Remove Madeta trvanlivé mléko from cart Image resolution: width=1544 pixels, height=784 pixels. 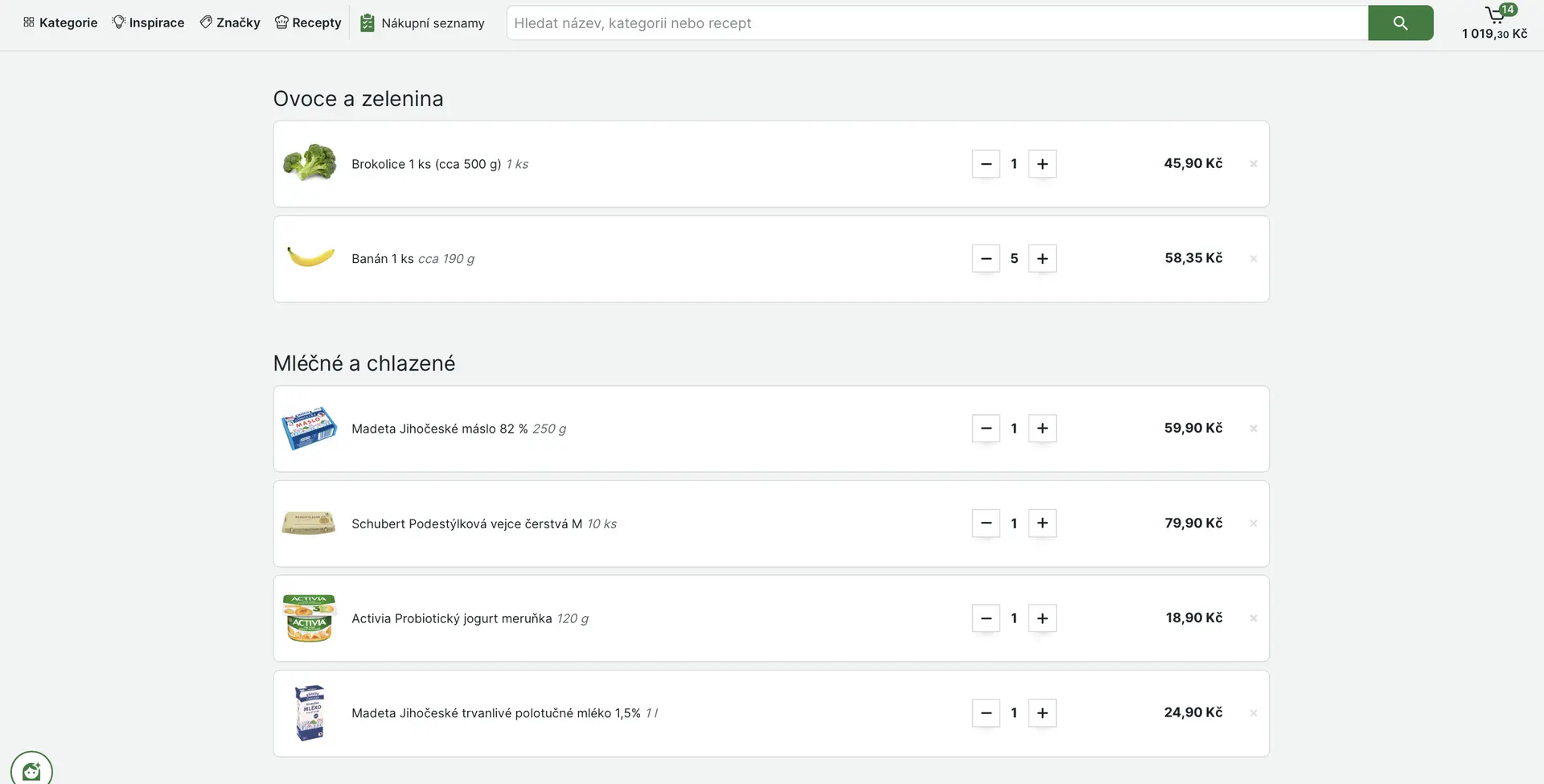point(1253,713)
